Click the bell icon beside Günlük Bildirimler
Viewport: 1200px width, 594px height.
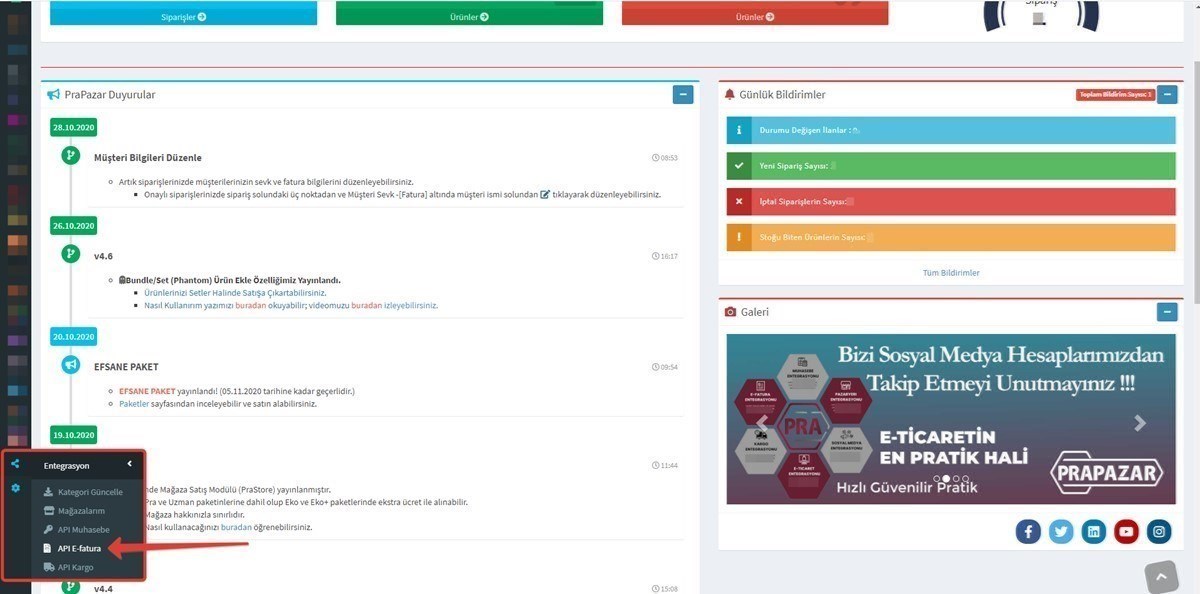tap(729, 95)
